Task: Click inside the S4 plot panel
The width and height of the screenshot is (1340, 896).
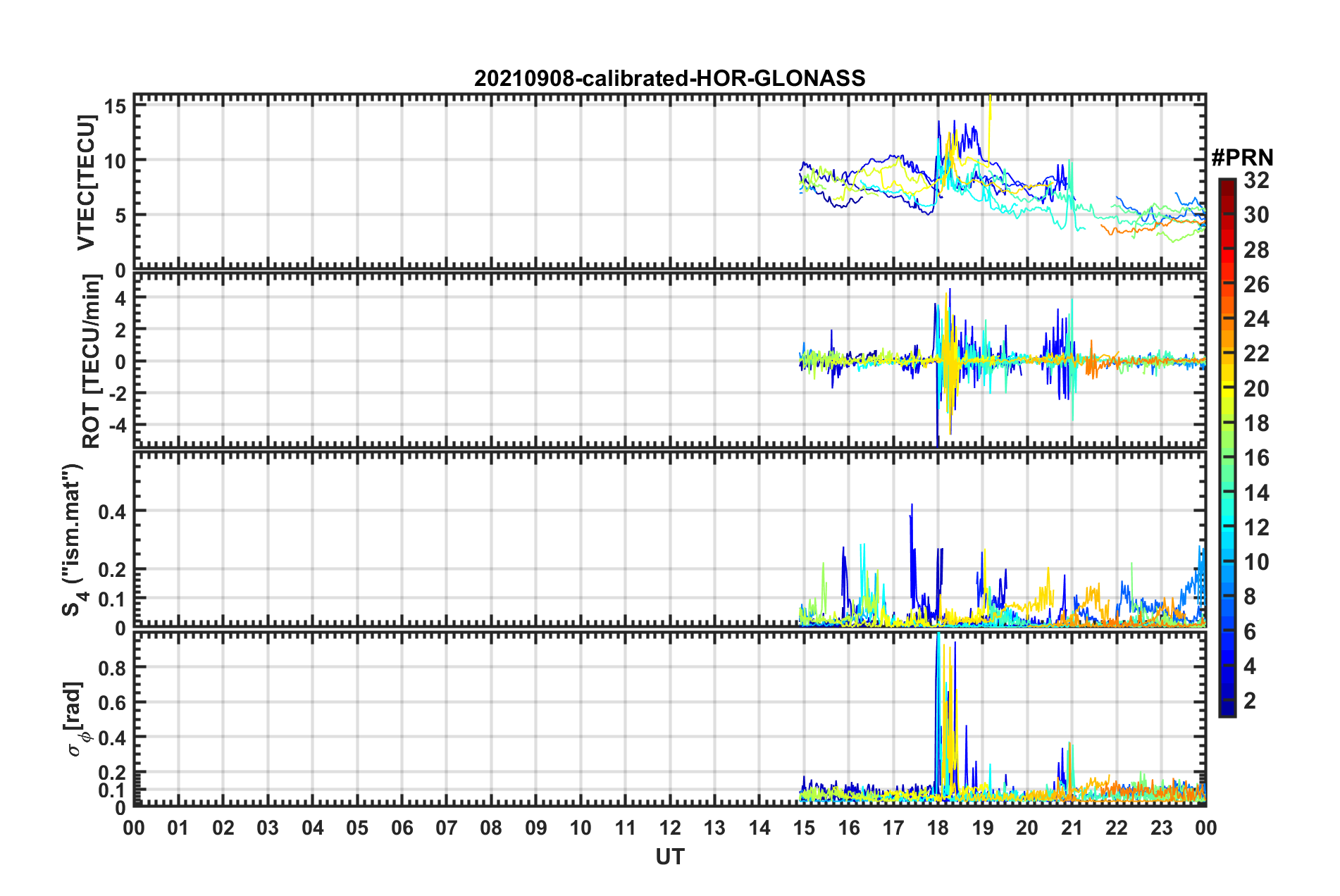Action: pyautogui.click(x=670, y=540)
